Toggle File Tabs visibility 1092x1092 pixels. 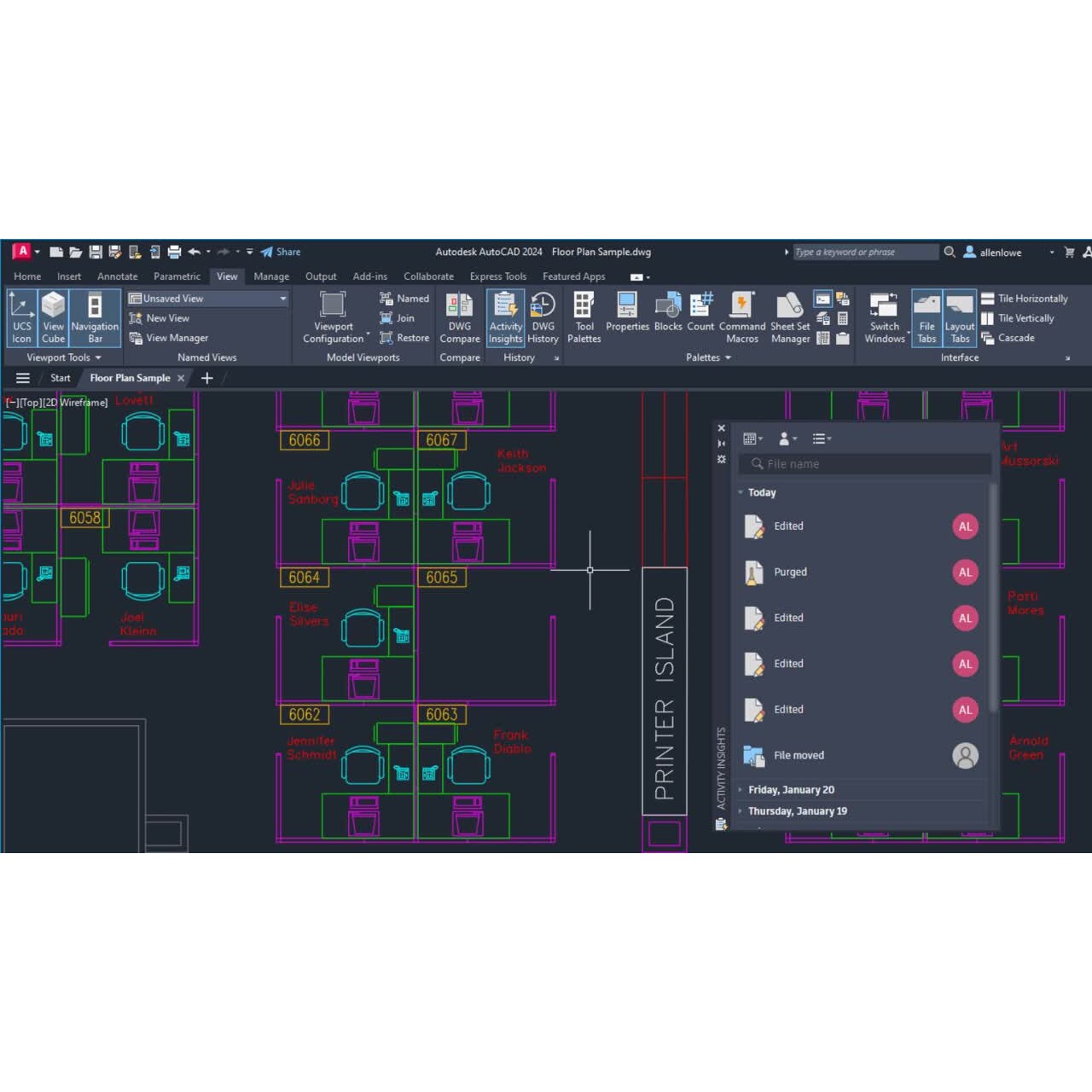926,317
